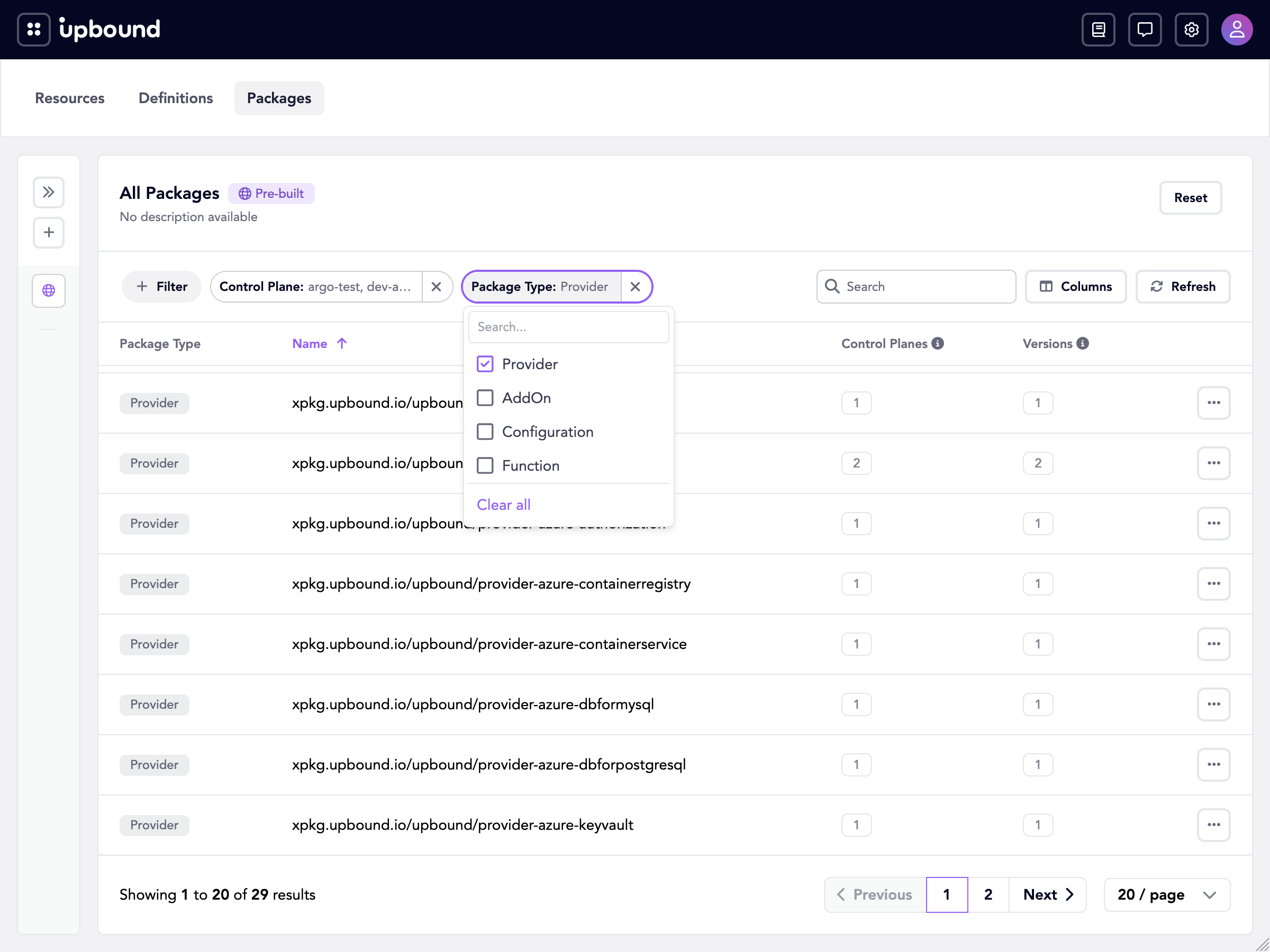Open settings gear icon
This screenshot has height=952, width=1270.
pos(1191,29)
